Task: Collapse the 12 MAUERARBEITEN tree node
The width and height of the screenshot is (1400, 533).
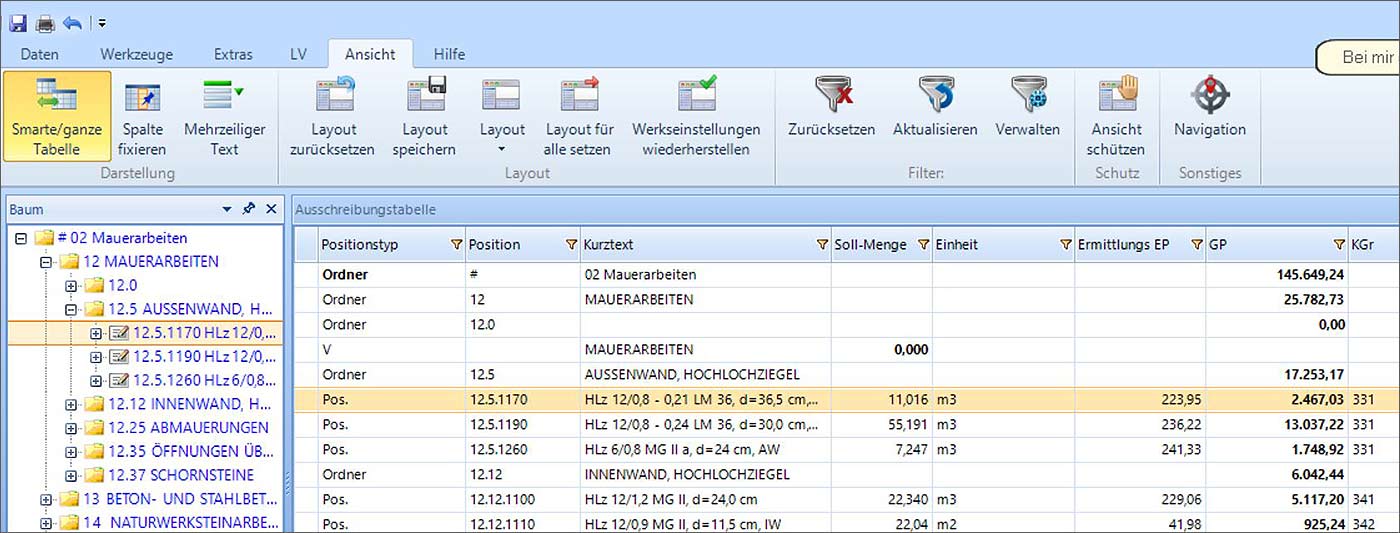Action: point(46,262)
